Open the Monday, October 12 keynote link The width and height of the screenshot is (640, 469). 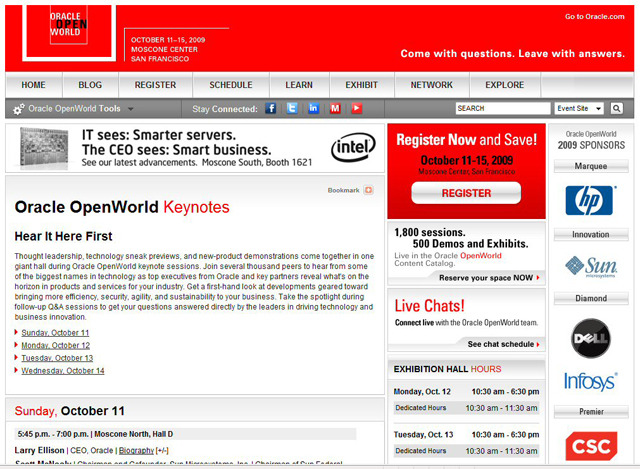56,345
